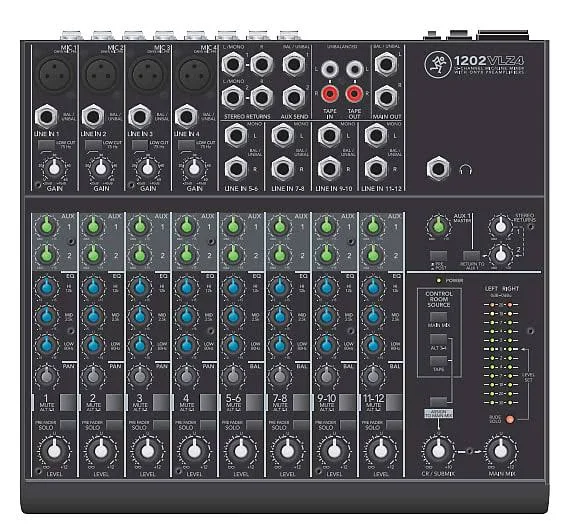Click the LINE IN 9-10 left jack
This screenshot has width=578, height=532.
[329, 136]
